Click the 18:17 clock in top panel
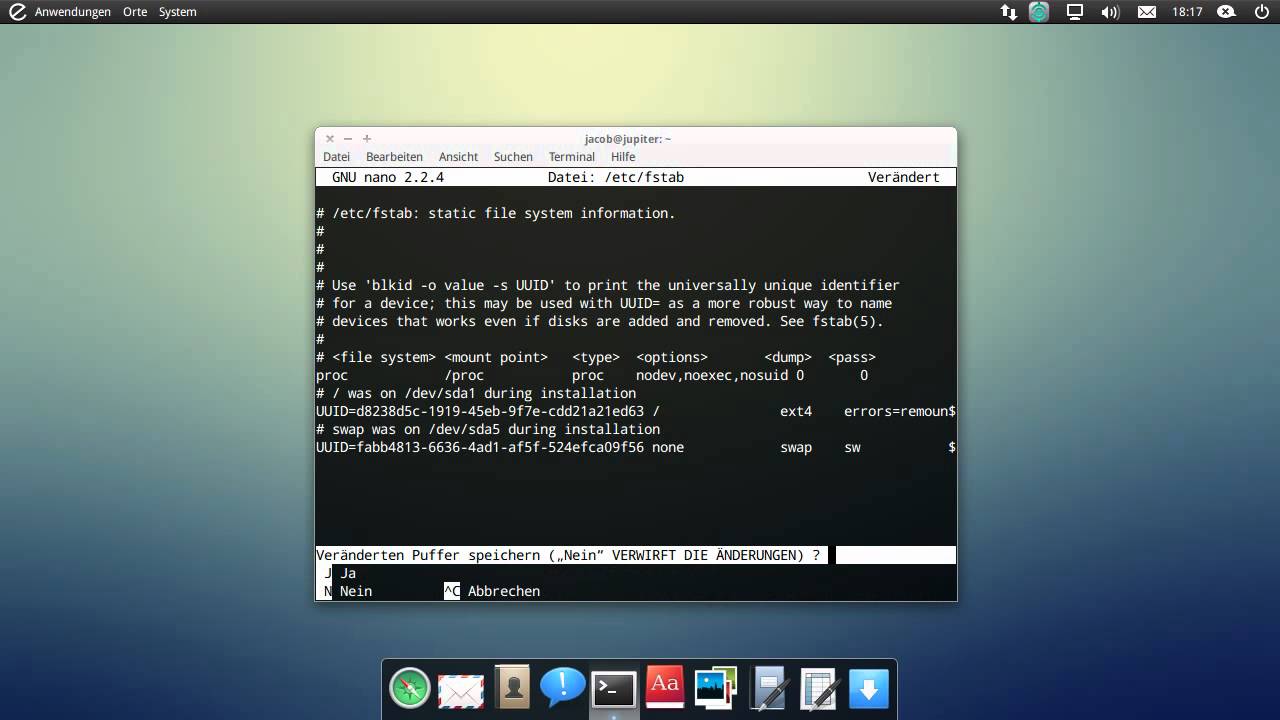 tap(1187, 12)
